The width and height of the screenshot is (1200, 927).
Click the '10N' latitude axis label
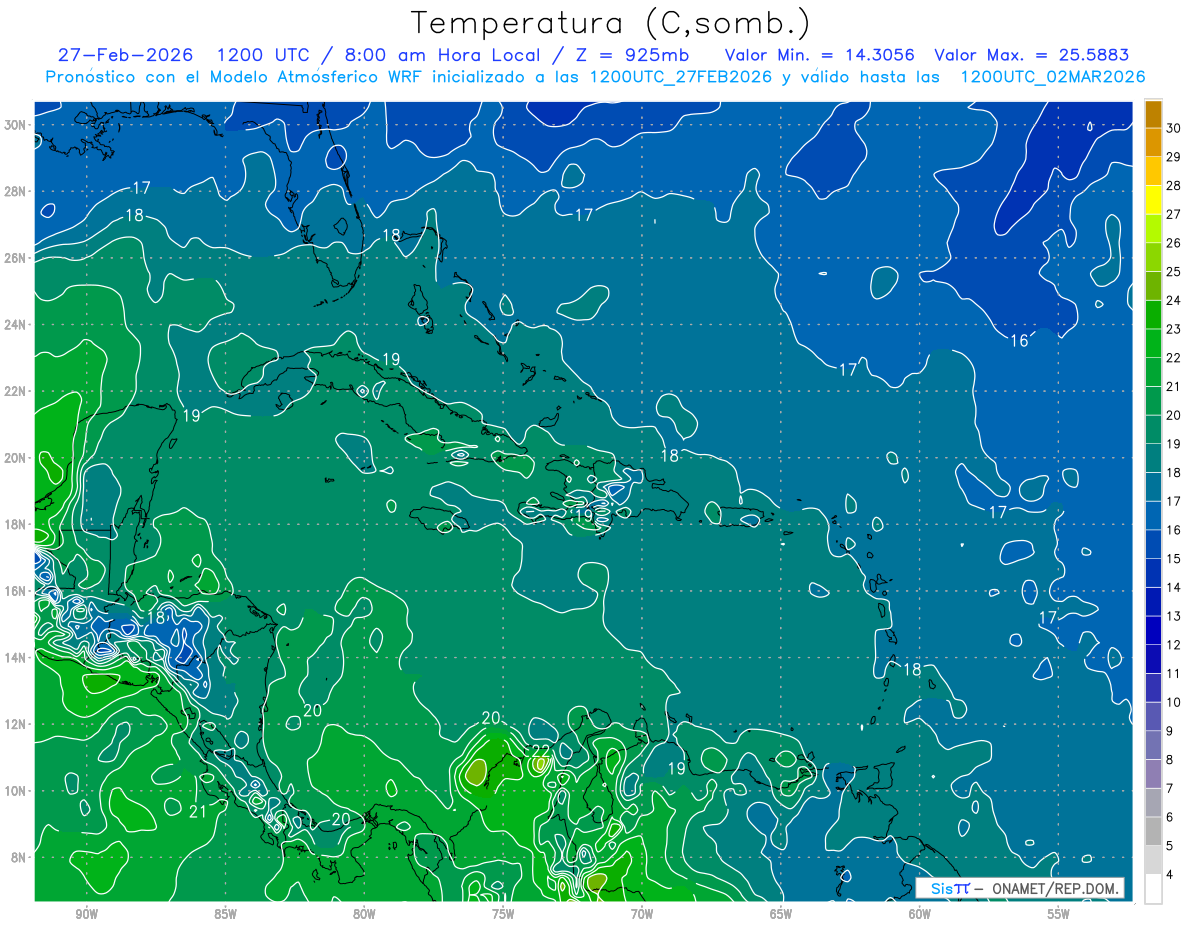coord(16,791)
